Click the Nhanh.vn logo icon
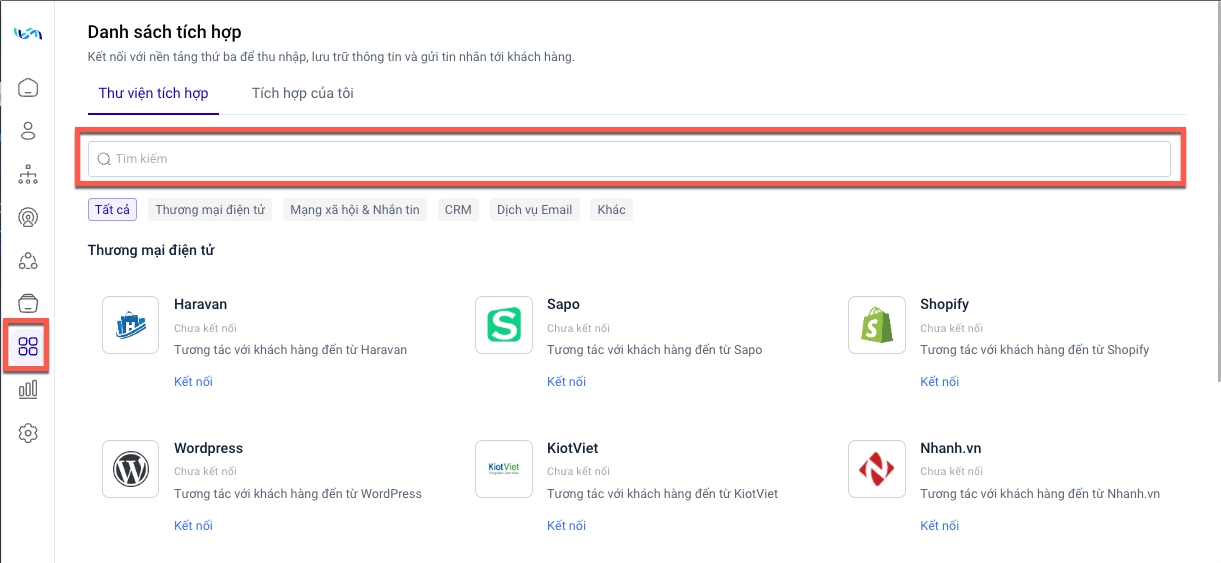The image size is (1221, 563). 877,469
